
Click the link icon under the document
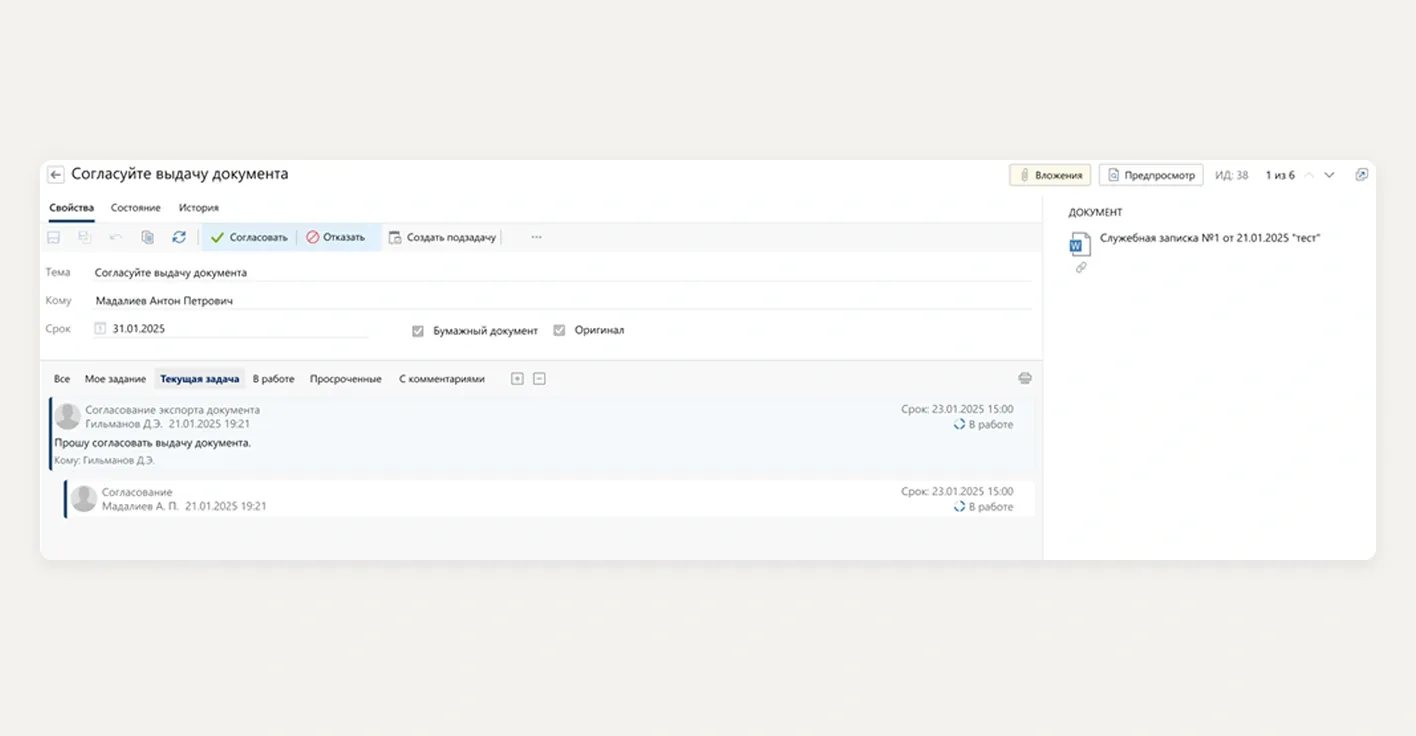[x=1080, y=268]
